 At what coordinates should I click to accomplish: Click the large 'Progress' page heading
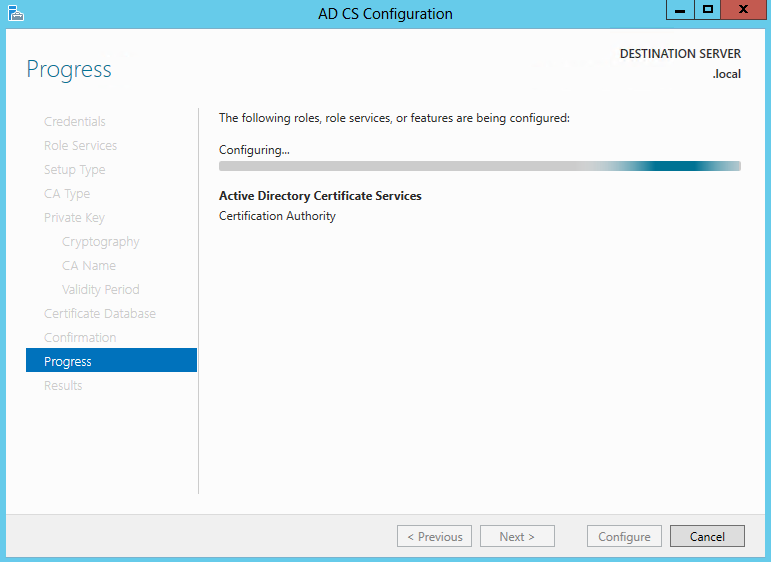pyautogui.click(x=69, y=70)
